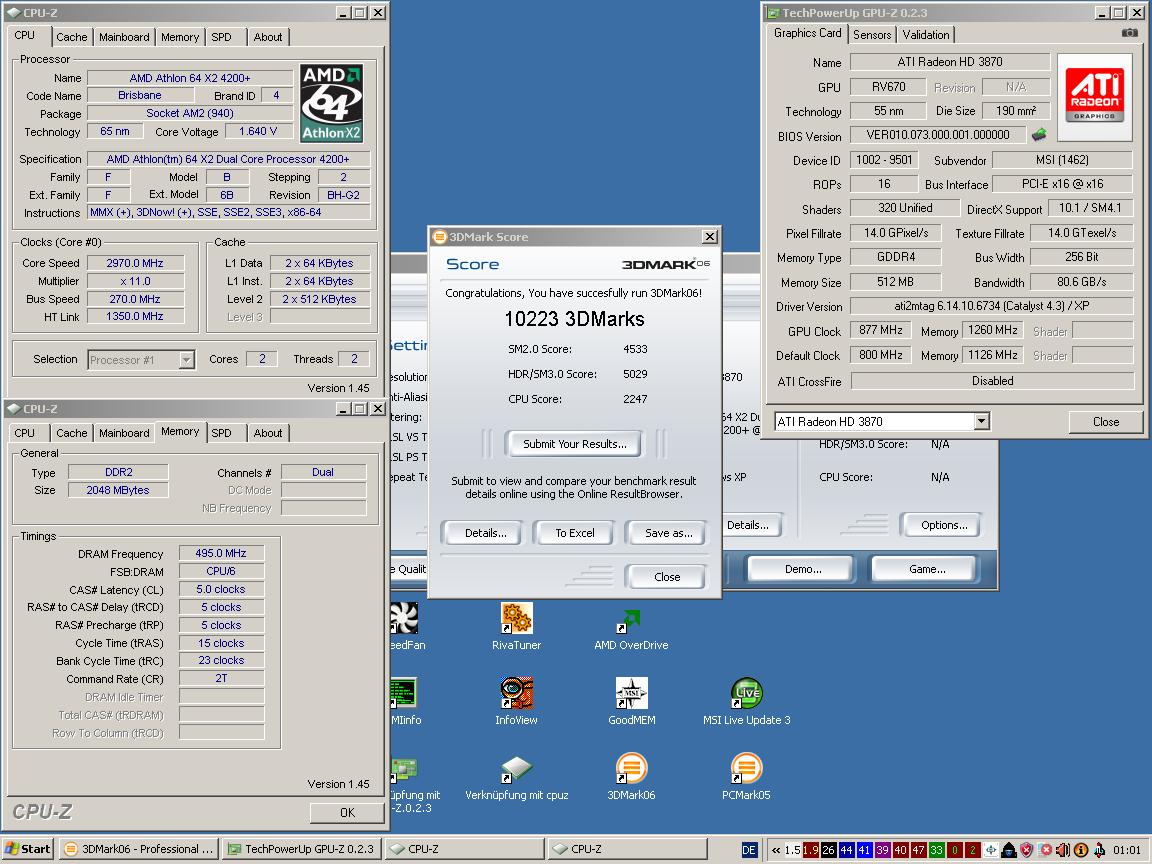Screen dimensions: 1152x864
Task: Click the black hooded-figure tray icon
Action: pyautogui.click(x=1009, y=850)
